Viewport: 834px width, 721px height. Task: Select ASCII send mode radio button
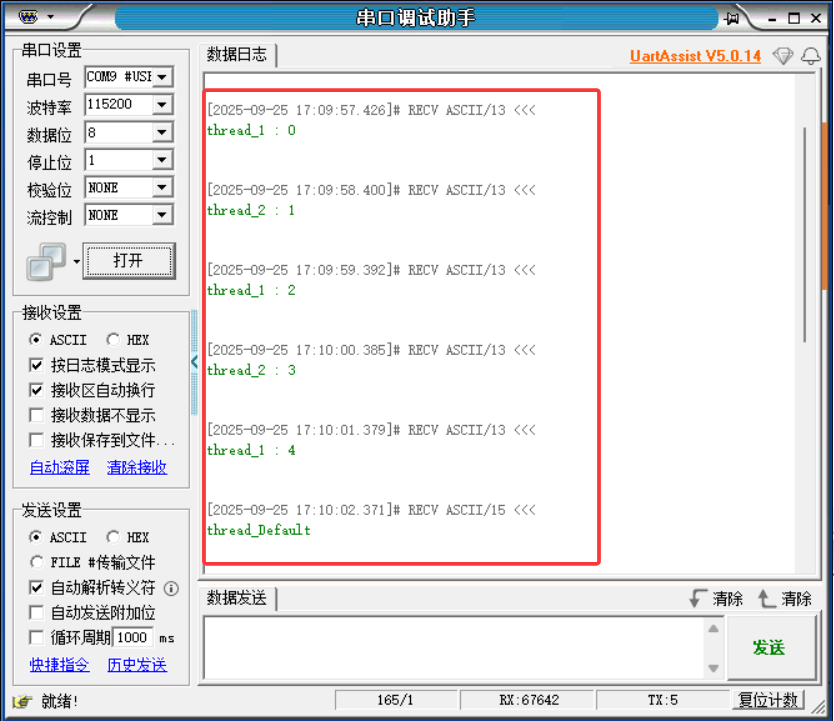36,537
